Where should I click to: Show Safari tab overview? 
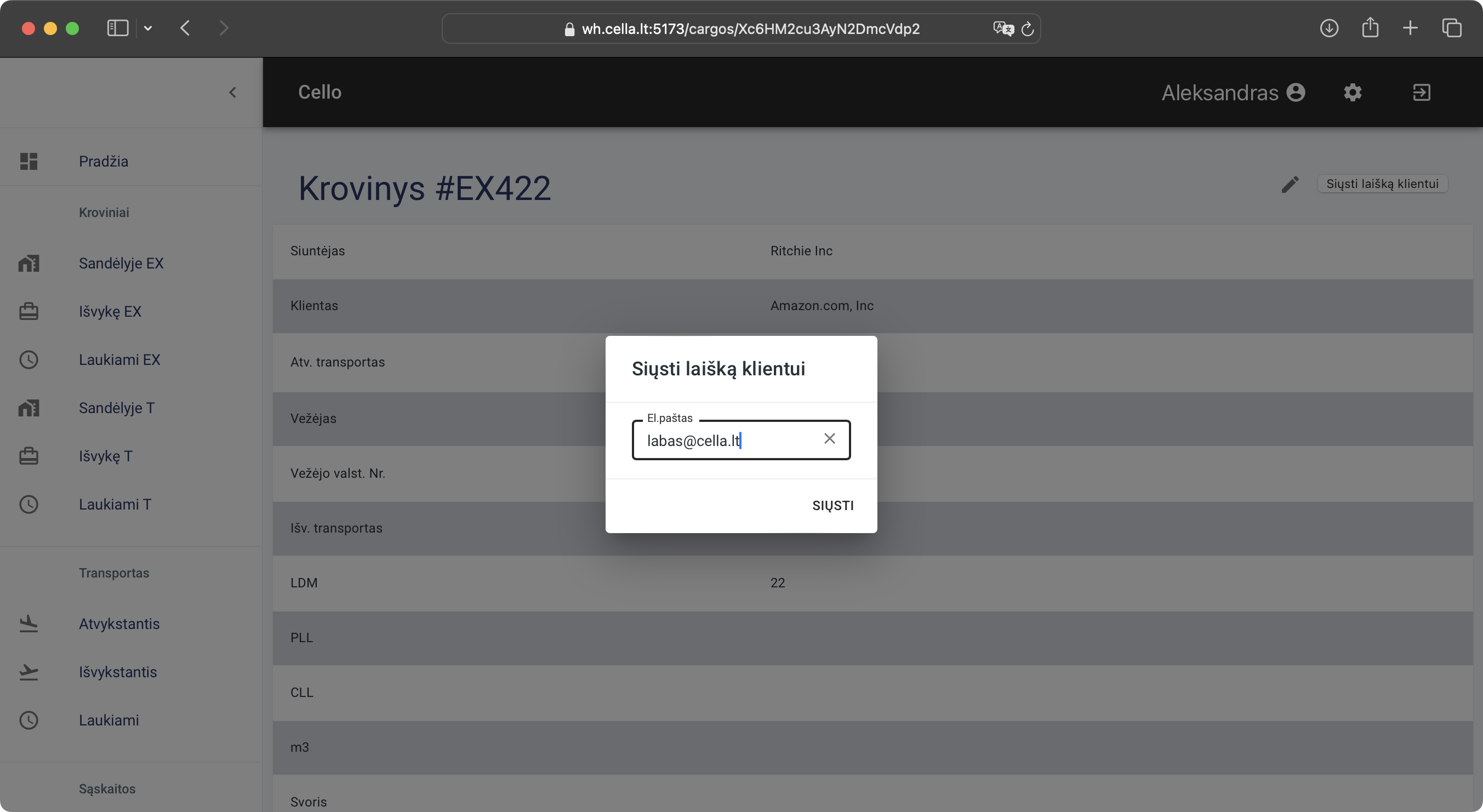point(1451,27)
